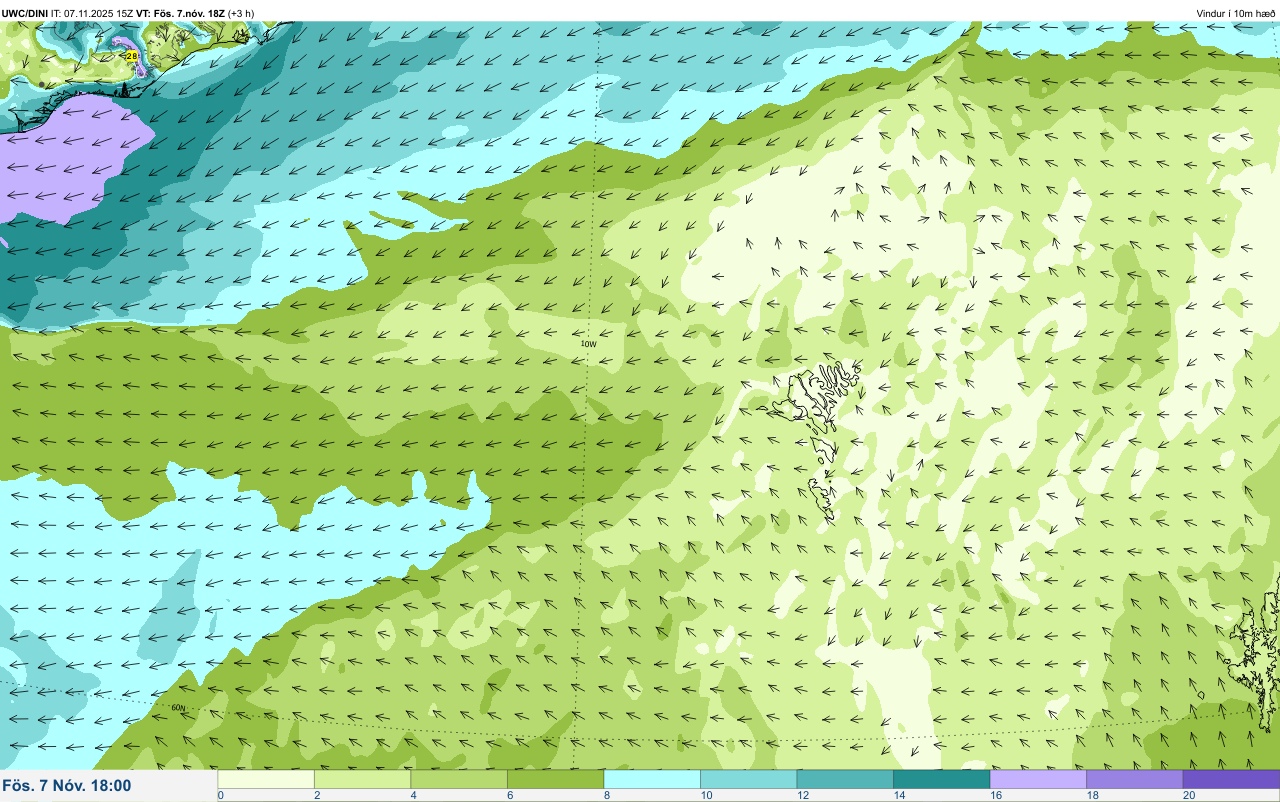Click the yellow 28 wind maximum marker
Image resolution: width=1280 pixels, height=802 pixels.
[132, 56]
